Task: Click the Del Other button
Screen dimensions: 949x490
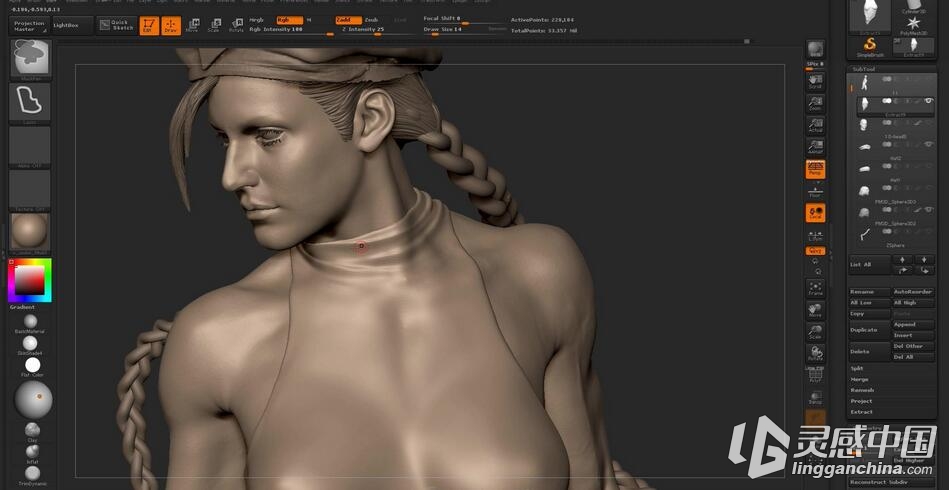Action: 914,346
